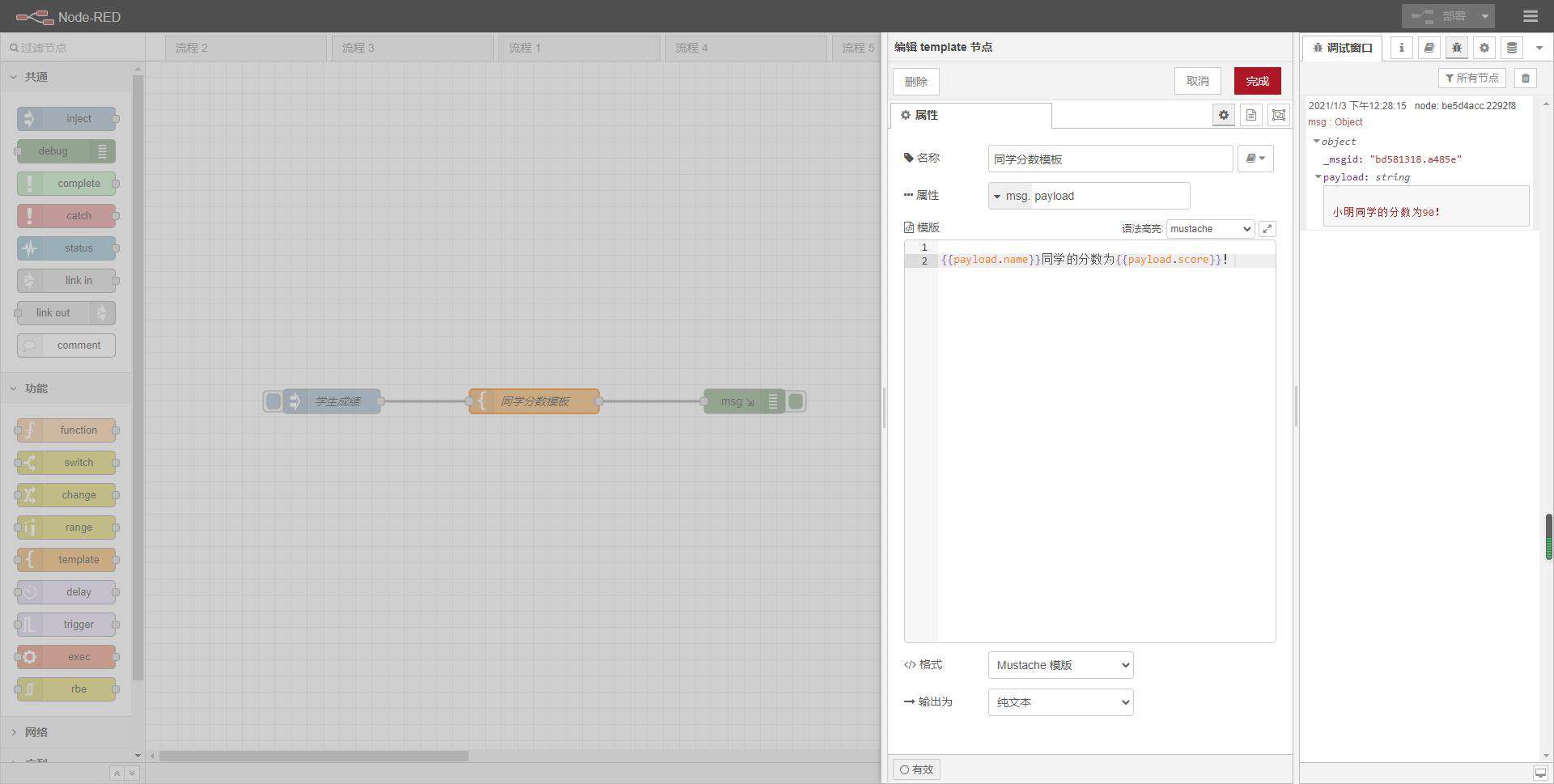The width and height of the screenshot is (1554, 784).
Task: Switch to the 流程 1 tab
Action: pos(580,48)
